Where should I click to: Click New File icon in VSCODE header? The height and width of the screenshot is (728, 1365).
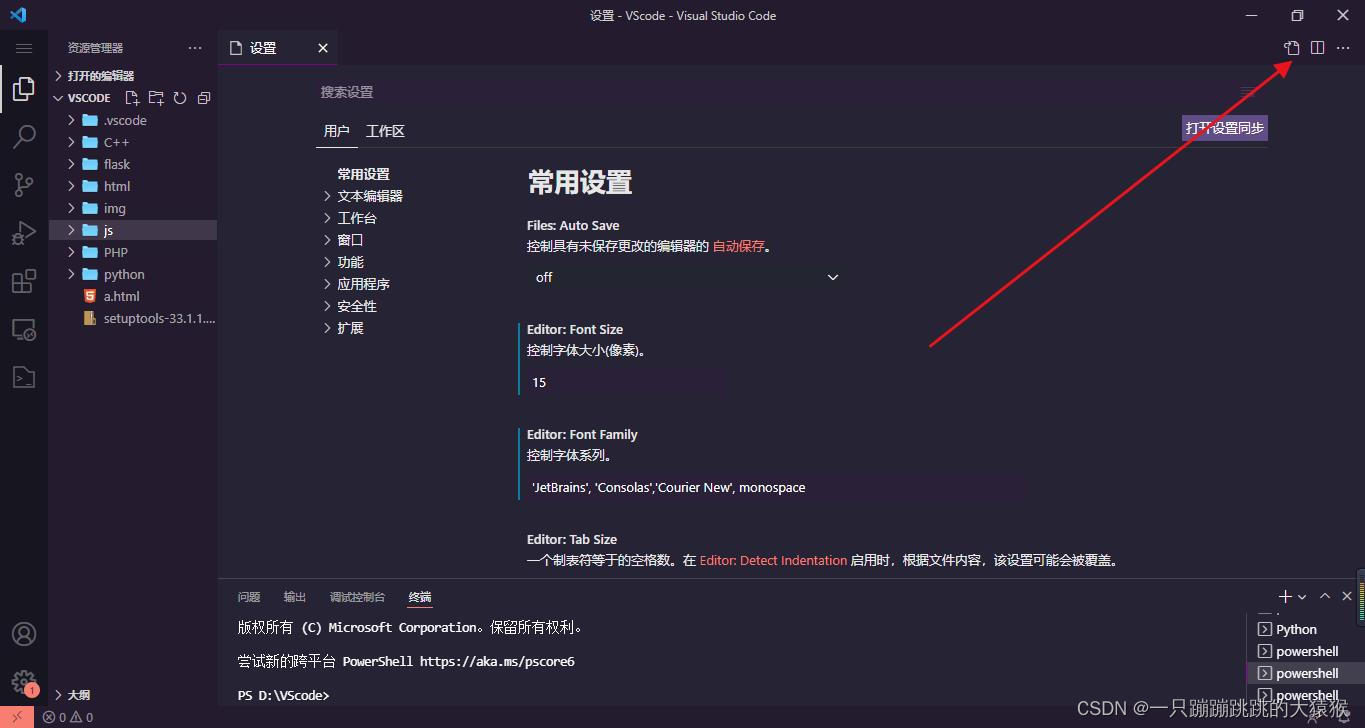tap(132, 98)
